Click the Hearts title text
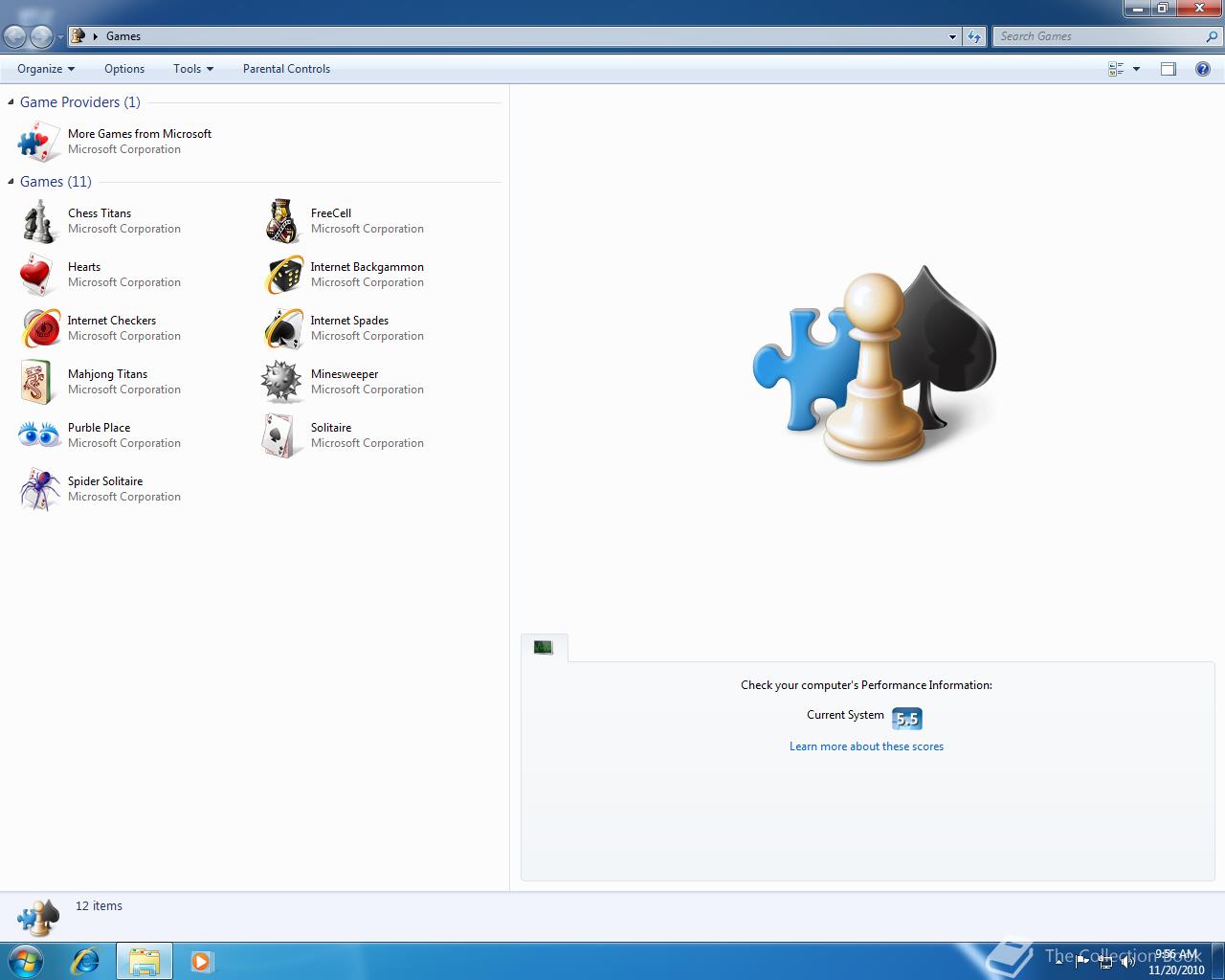1225x980 pixels. [x=84, y=267]
